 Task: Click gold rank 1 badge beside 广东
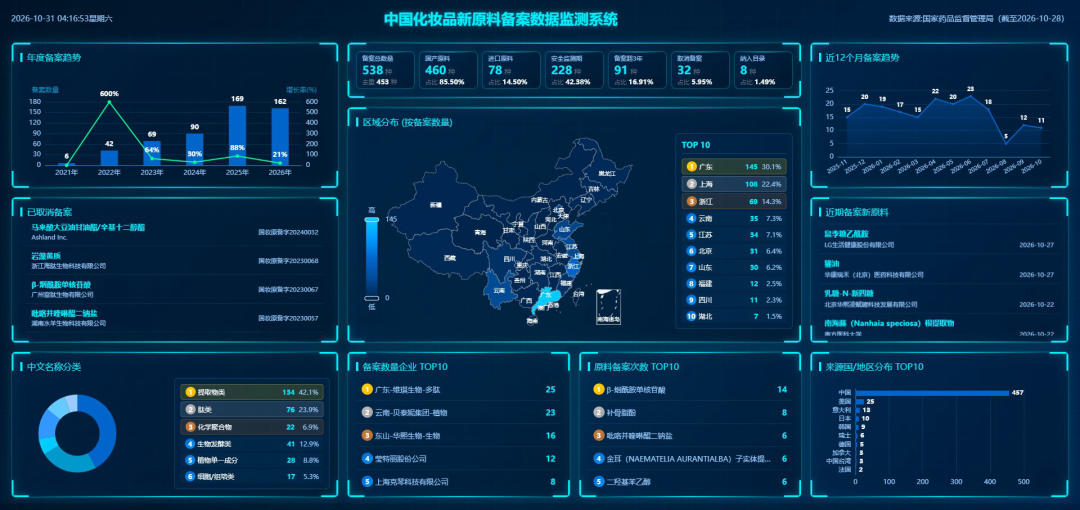692,167
